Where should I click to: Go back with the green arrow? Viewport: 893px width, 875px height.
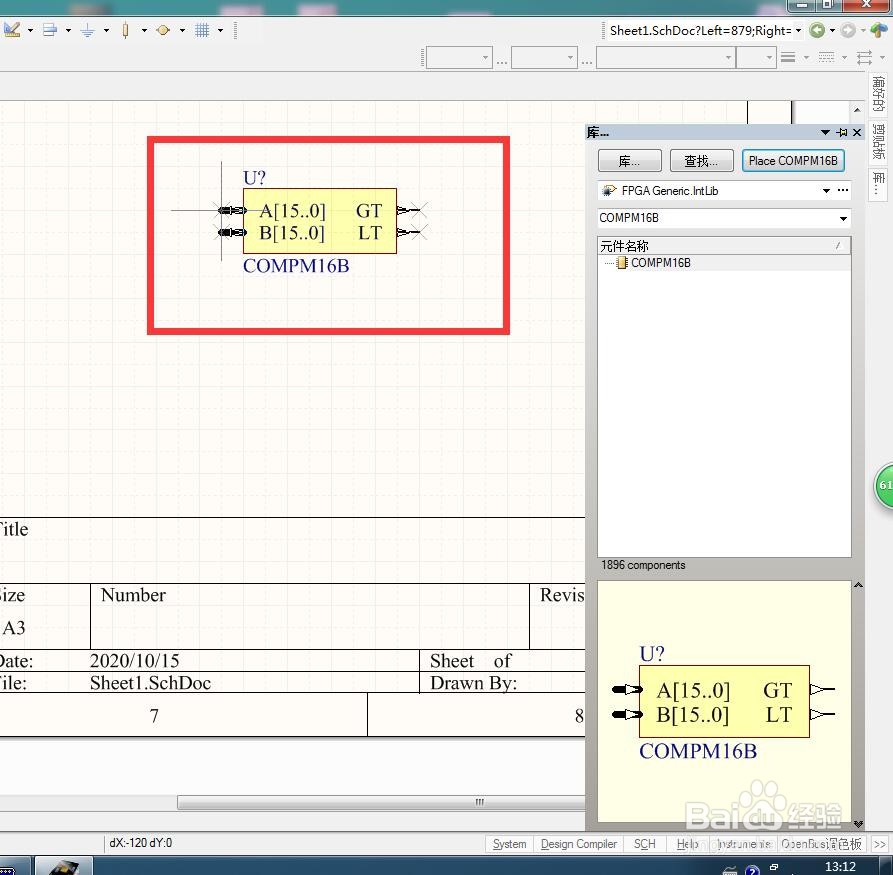817,30
